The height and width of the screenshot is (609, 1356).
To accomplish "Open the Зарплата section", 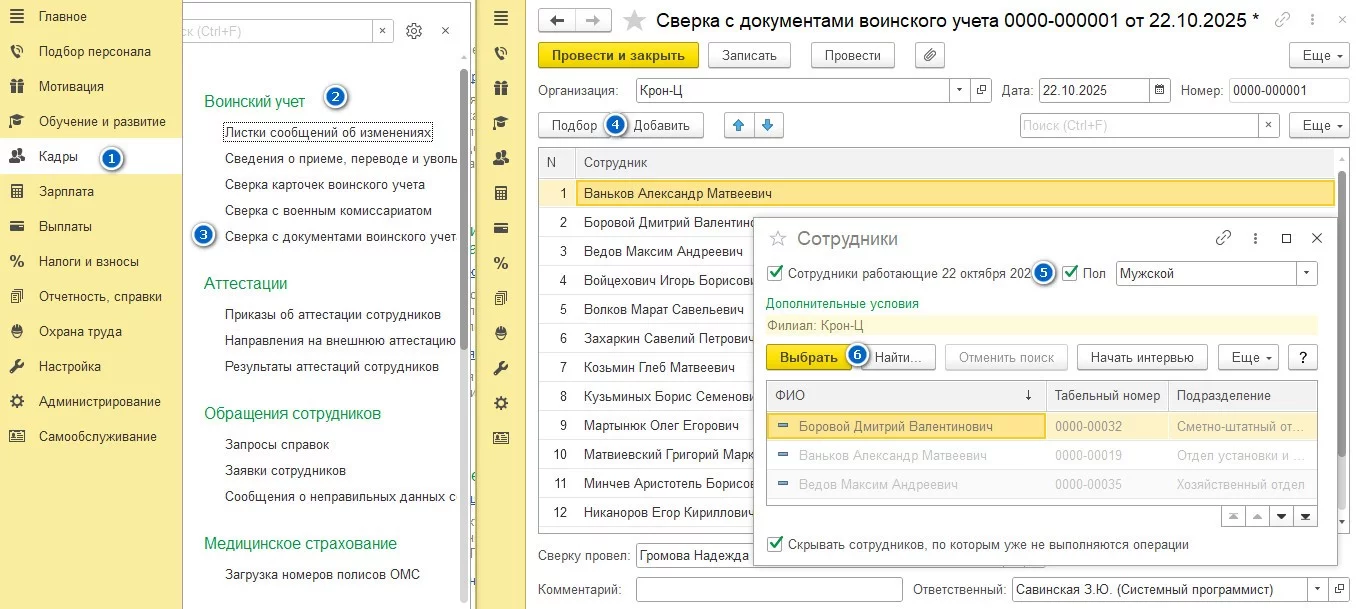I will [x=66, y=191].
